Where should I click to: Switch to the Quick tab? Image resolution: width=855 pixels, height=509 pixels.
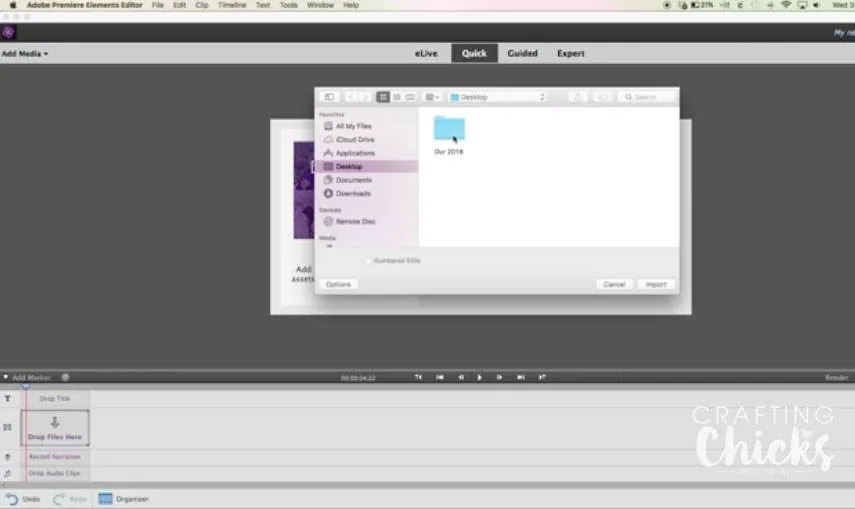474,53
